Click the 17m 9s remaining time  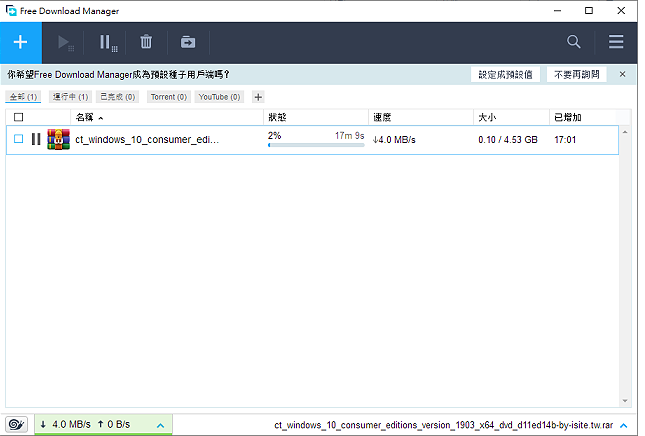coord(349,135)
